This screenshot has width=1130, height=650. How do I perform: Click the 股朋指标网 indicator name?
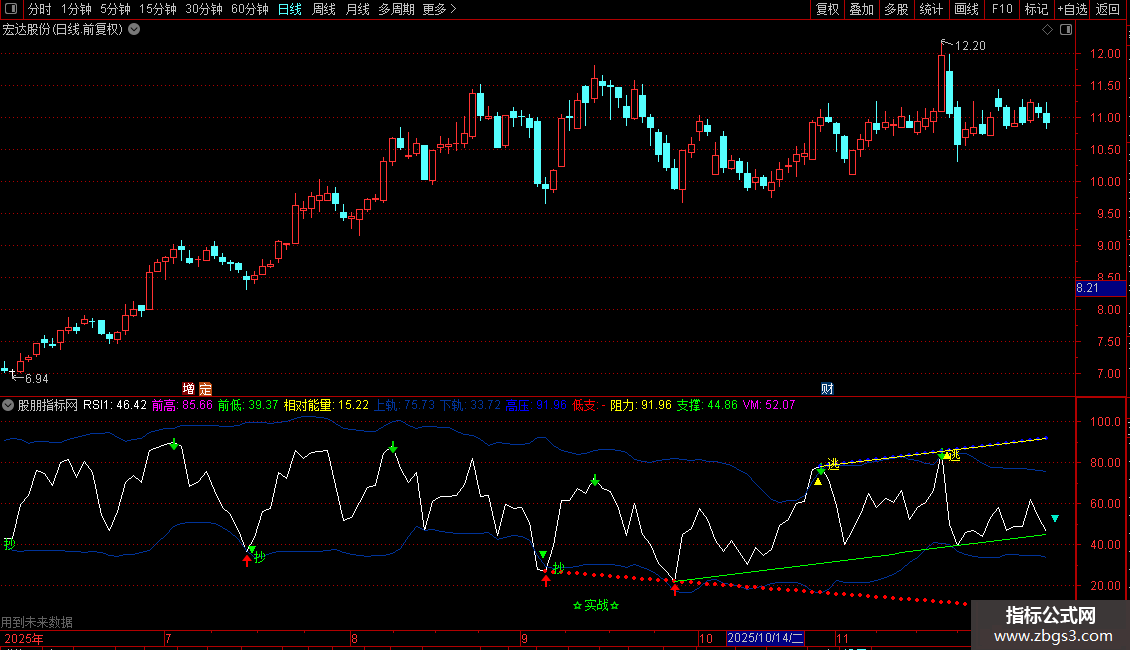point(48,405)
